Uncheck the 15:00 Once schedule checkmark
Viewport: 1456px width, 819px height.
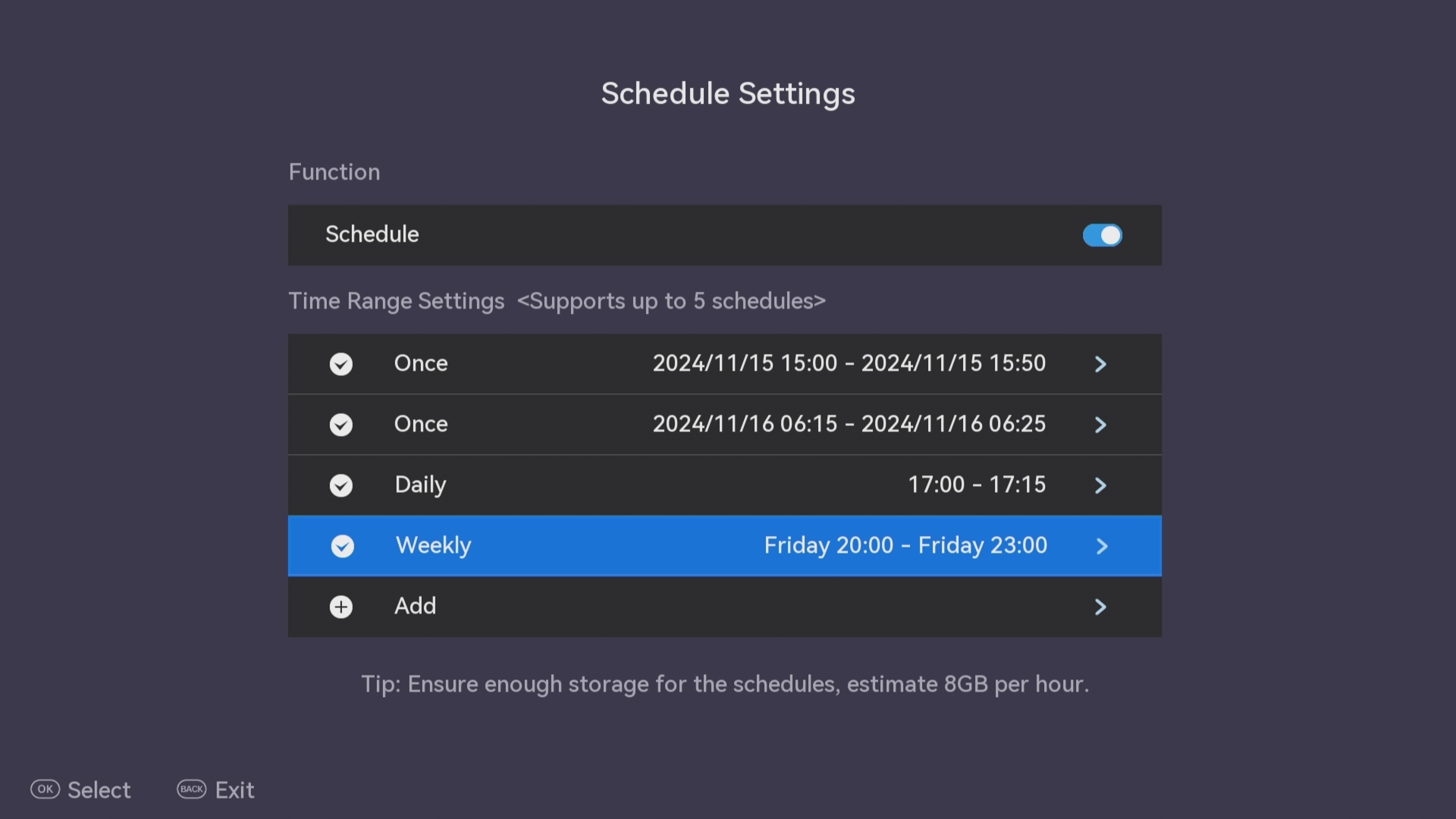(x=341, y=364)
